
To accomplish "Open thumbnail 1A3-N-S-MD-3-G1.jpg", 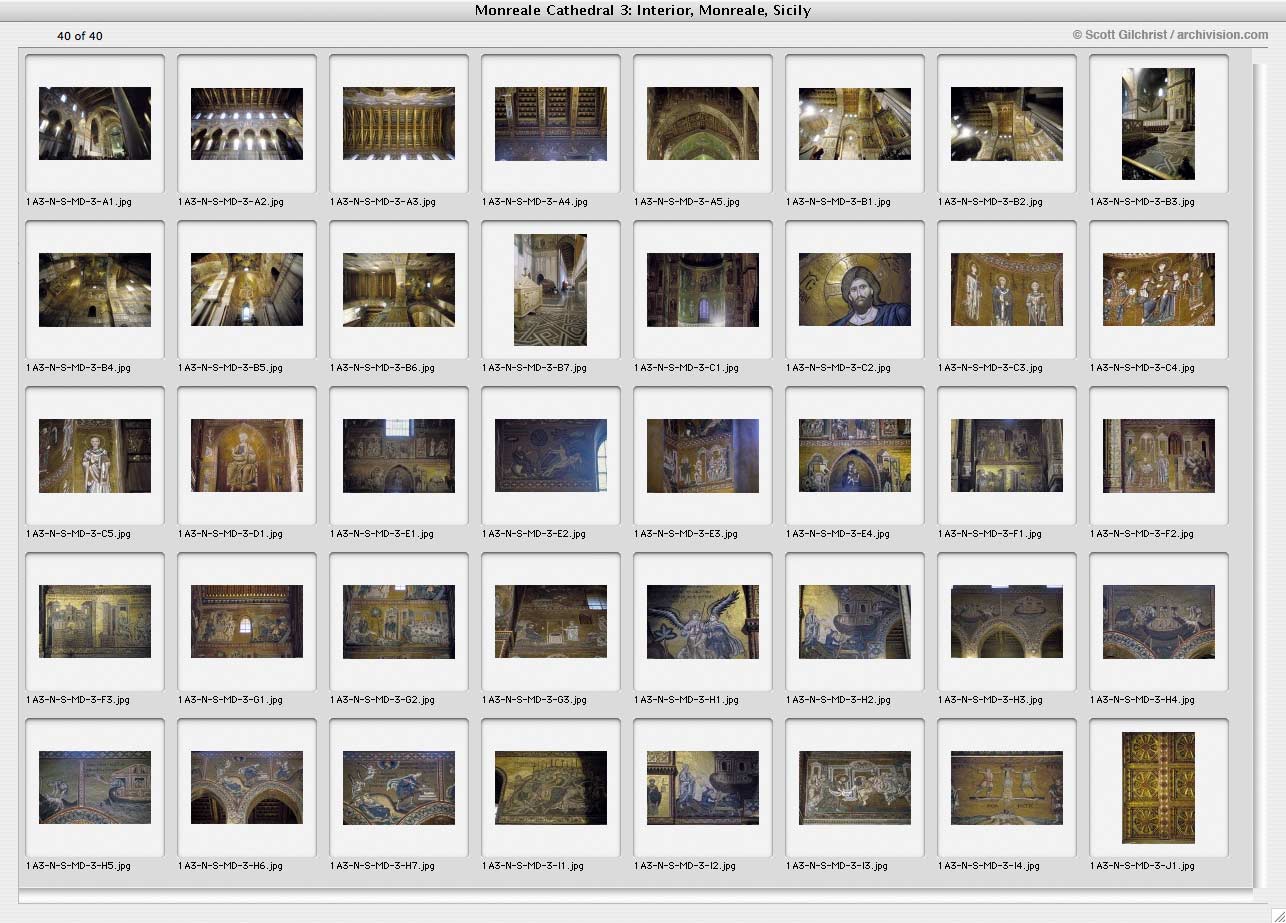I will click(x=247, y=621).
